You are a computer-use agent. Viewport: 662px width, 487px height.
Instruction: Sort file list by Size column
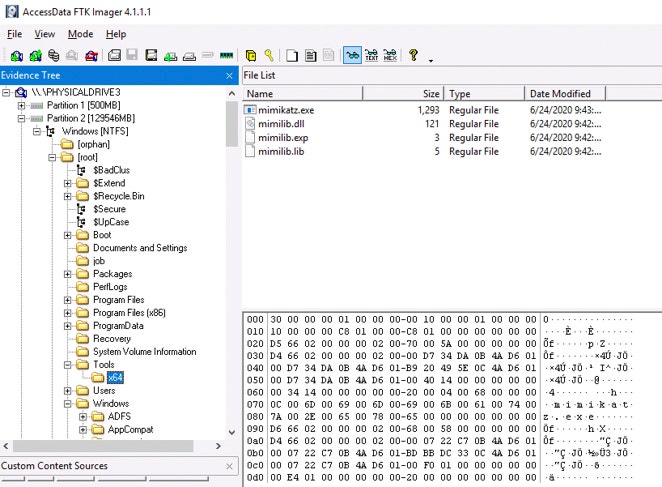point(403,94)
